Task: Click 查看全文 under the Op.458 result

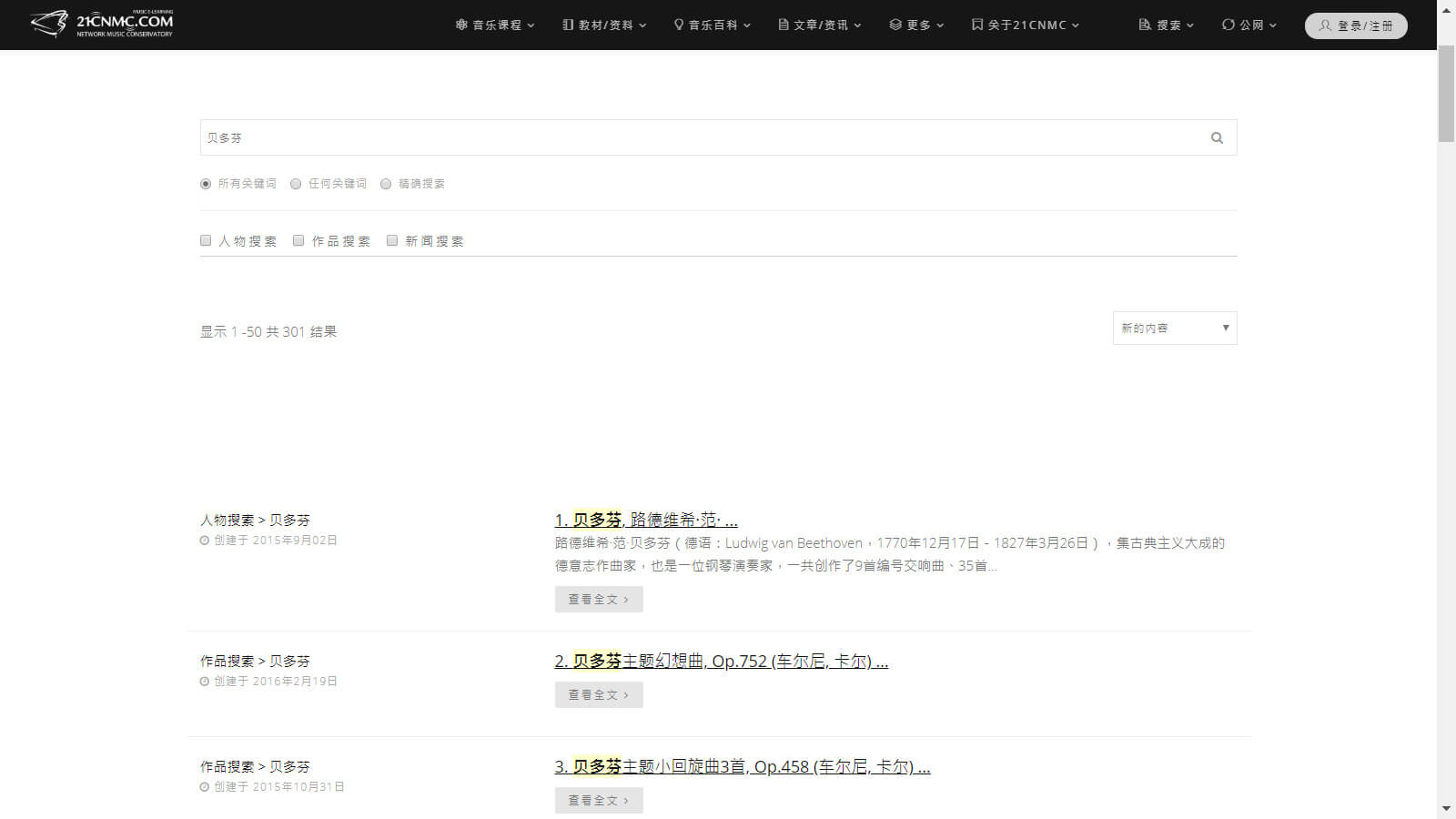Action: (x=599, y=801)
